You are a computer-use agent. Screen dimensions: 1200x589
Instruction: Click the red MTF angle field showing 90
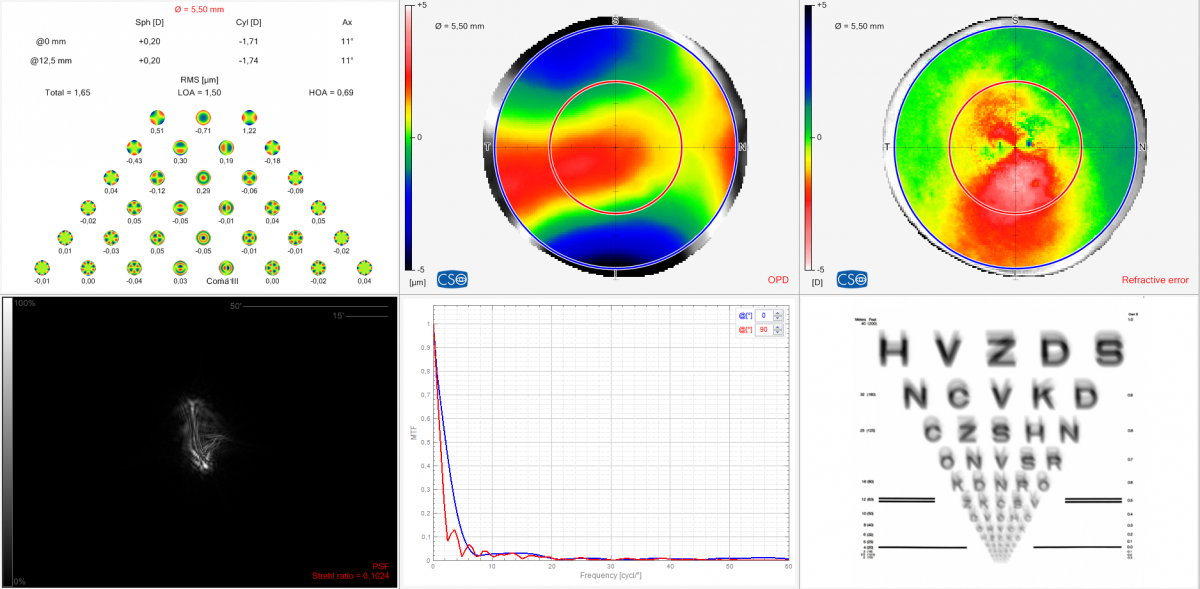(x=762, y=330)
